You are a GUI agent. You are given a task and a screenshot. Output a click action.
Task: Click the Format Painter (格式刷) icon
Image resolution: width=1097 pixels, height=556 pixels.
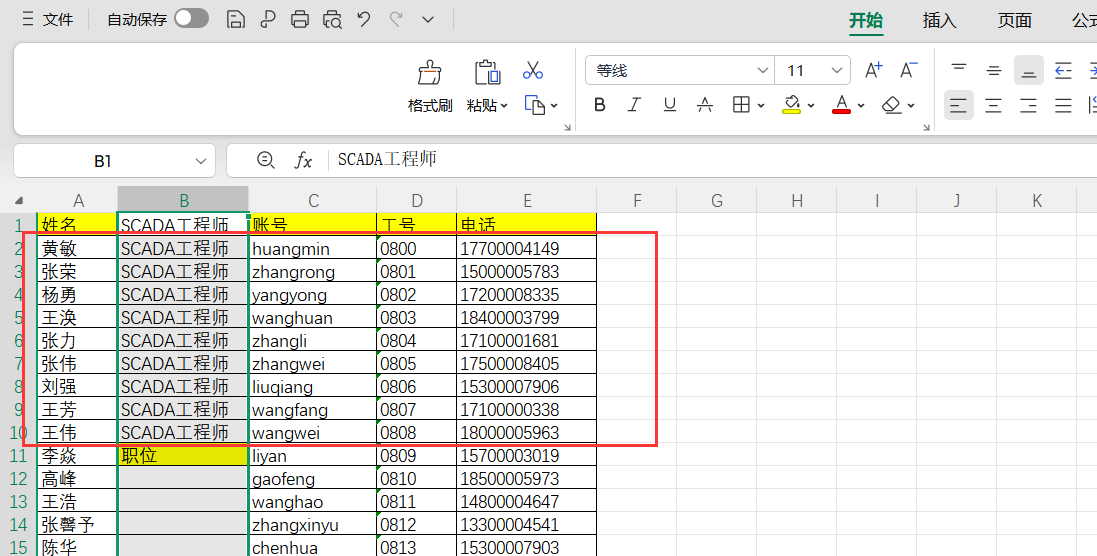point(429,73)
